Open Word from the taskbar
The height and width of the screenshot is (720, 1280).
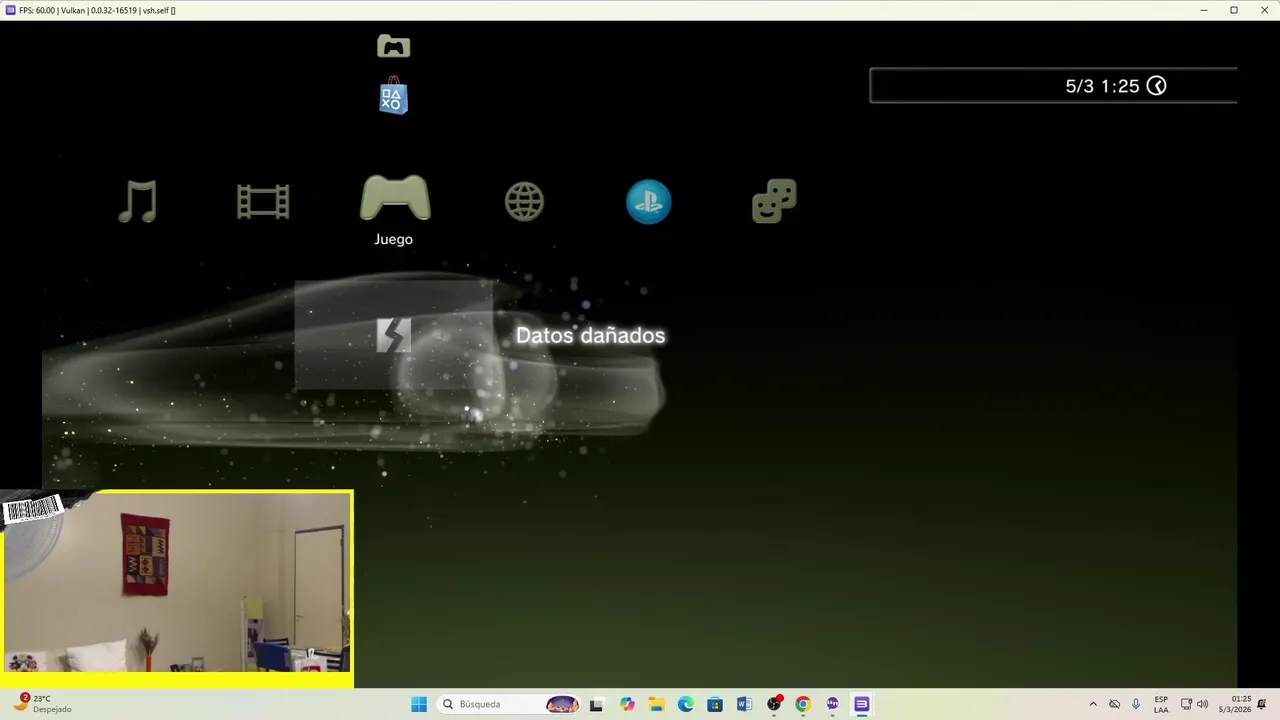coord(744,704)
